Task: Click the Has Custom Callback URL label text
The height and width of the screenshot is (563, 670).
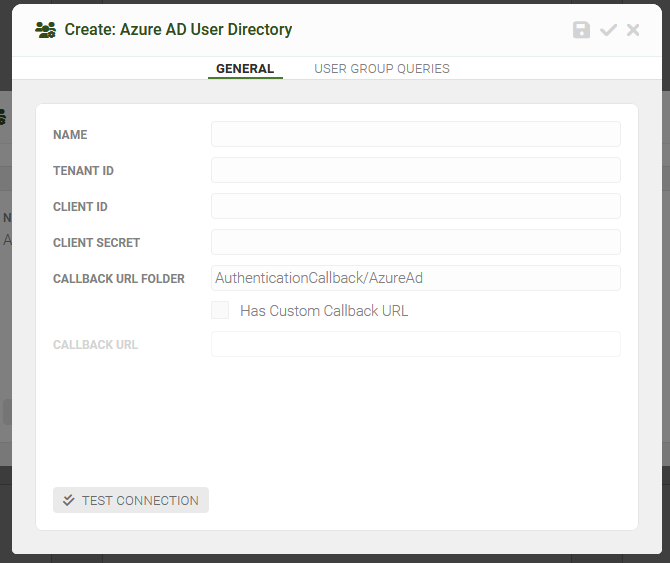Action: (x=324, y=311)
